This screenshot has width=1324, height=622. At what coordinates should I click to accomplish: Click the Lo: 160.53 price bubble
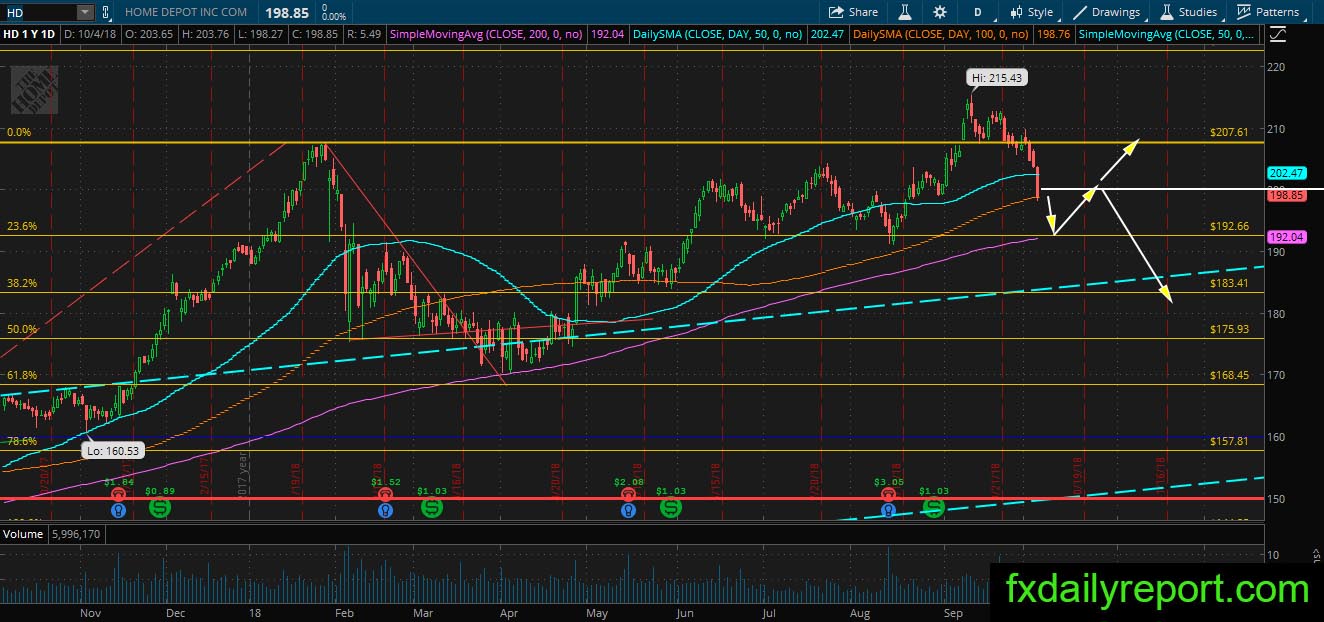point(112,451)
